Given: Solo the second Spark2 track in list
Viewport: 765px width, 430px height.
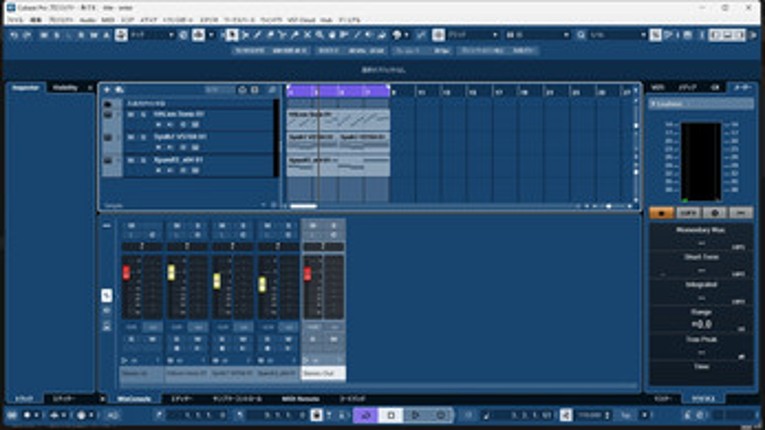Looking at the screenshot, I should pyautogui.click(x=143, y=158).
